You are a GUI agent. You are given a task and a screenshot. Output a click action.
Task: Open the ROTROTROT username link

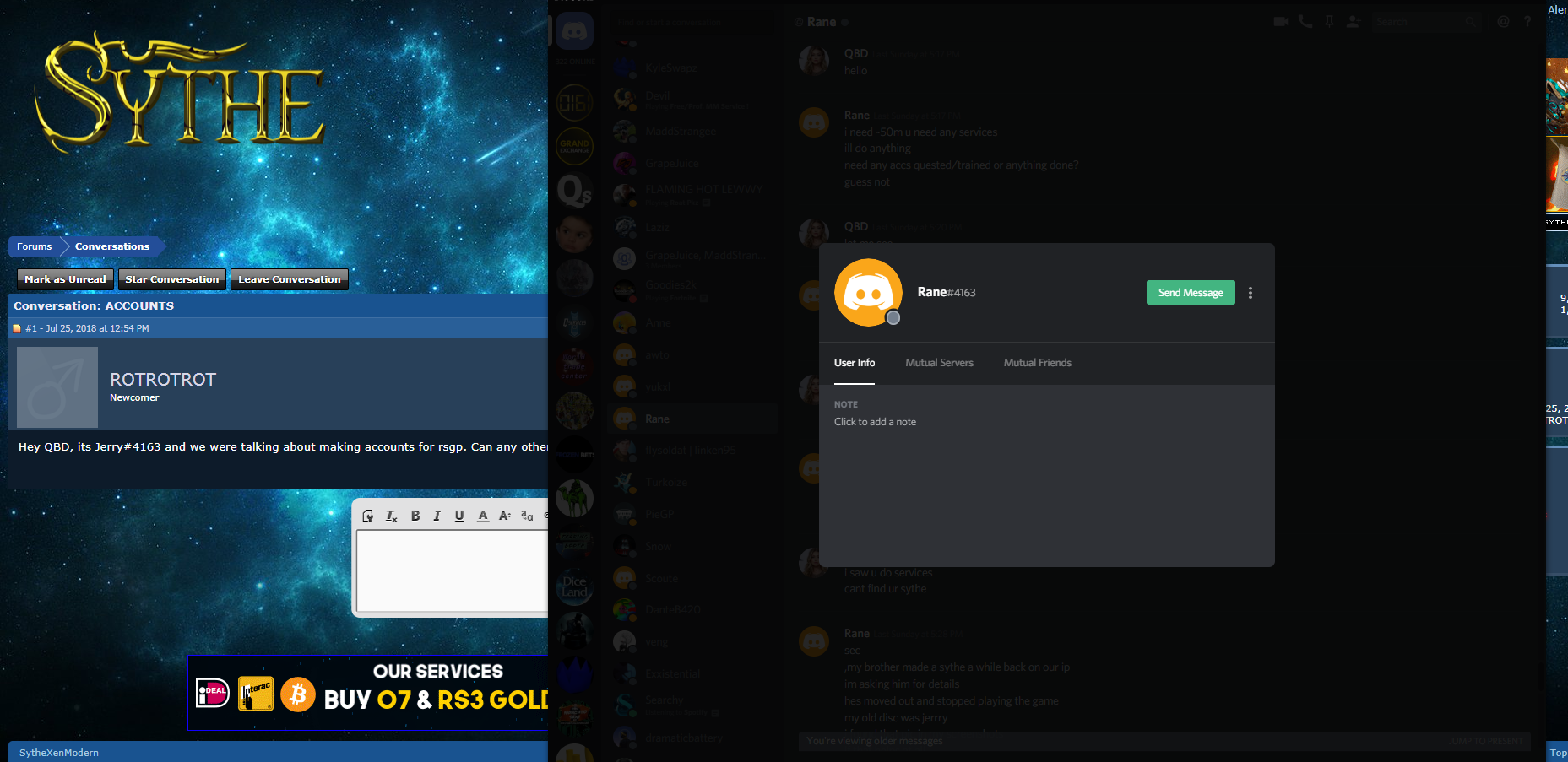[163, 380]
